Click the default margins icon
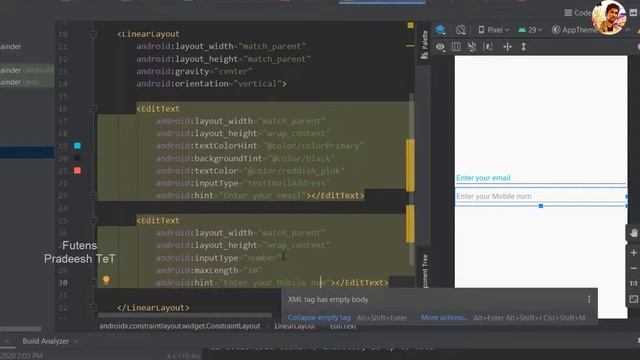The height and width of the screenshot is (360, 640). (x=488, y=47)
